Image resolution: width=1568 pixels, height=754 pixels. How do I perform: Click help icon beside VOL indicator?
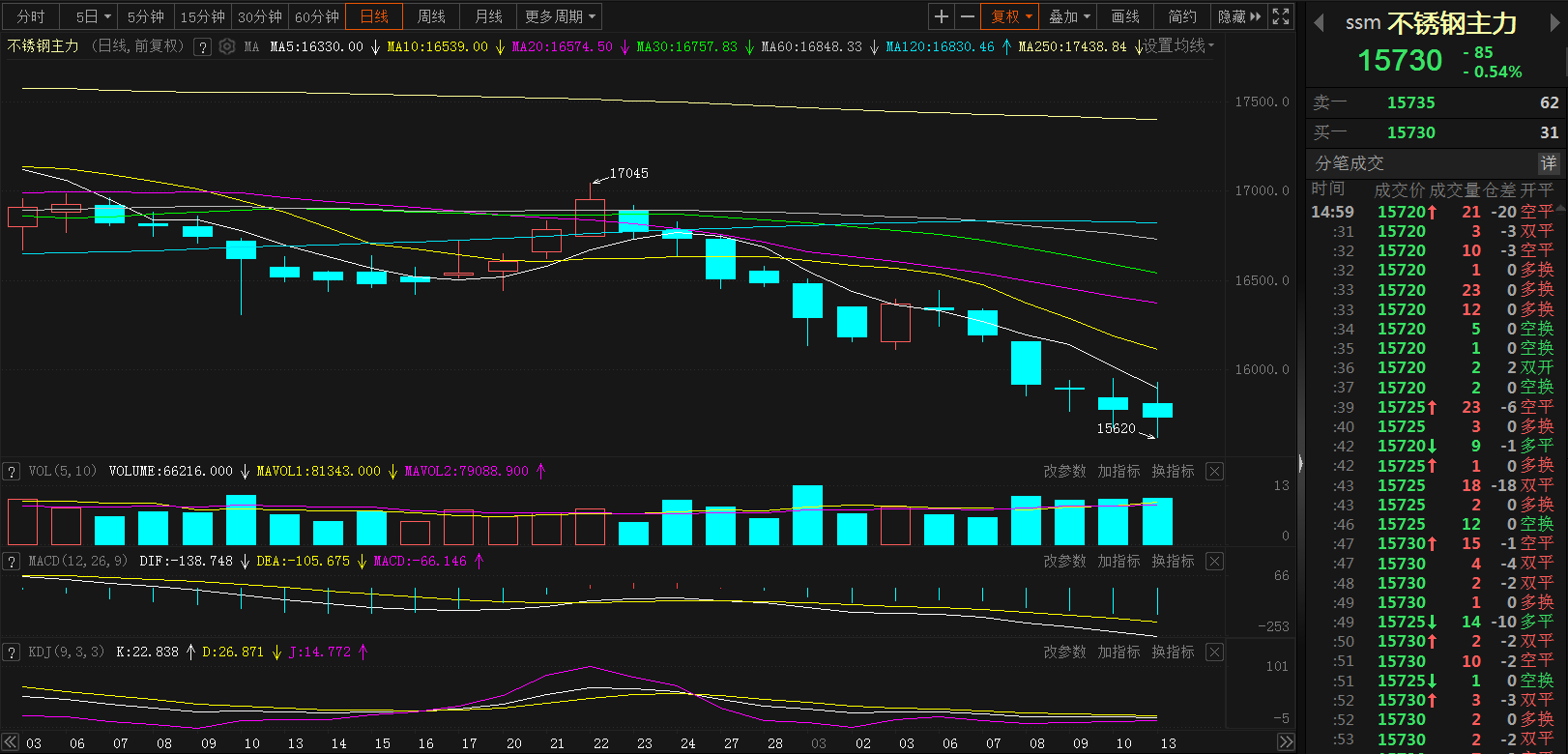pos(12,472)
